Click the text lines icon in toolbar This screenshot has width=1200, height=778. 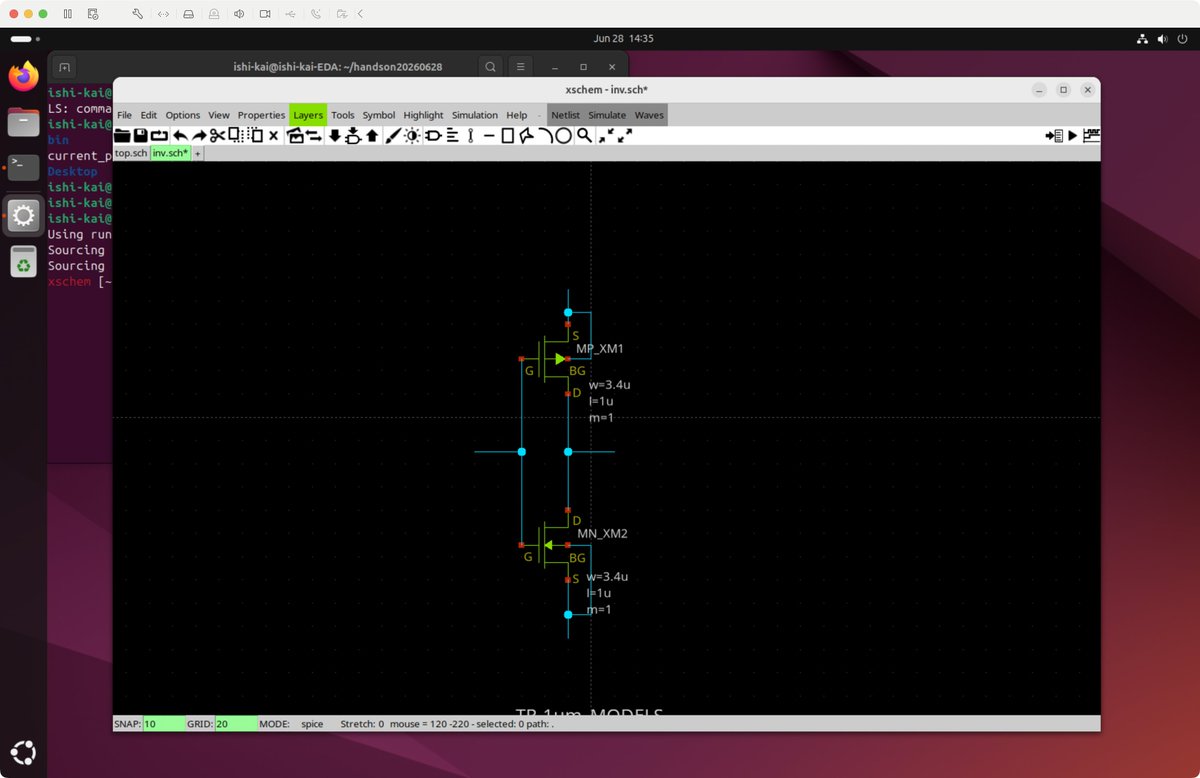452,135
